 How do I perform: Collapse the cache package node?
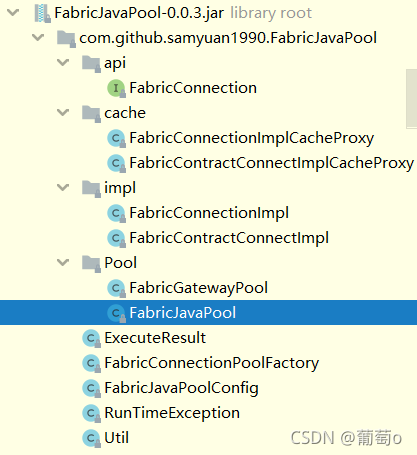point(63,113)
